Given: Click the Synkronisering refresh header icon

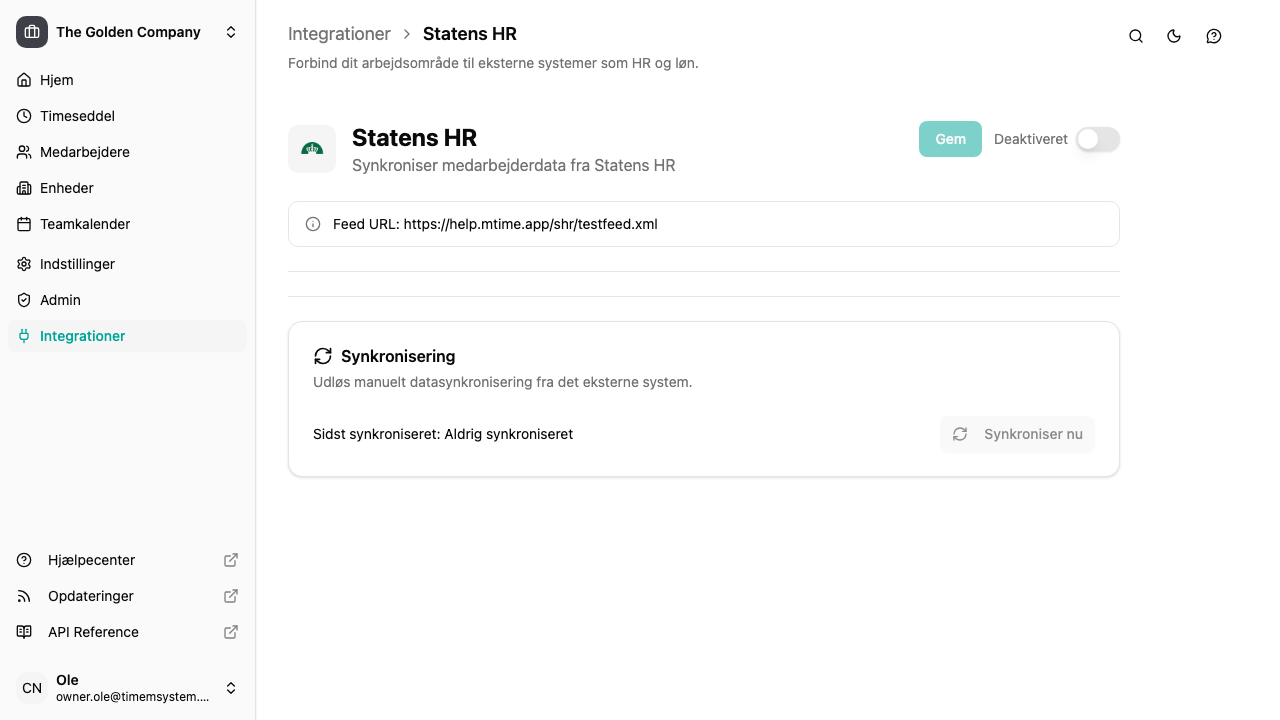Looking at the screenshot, I should (322, 356).
